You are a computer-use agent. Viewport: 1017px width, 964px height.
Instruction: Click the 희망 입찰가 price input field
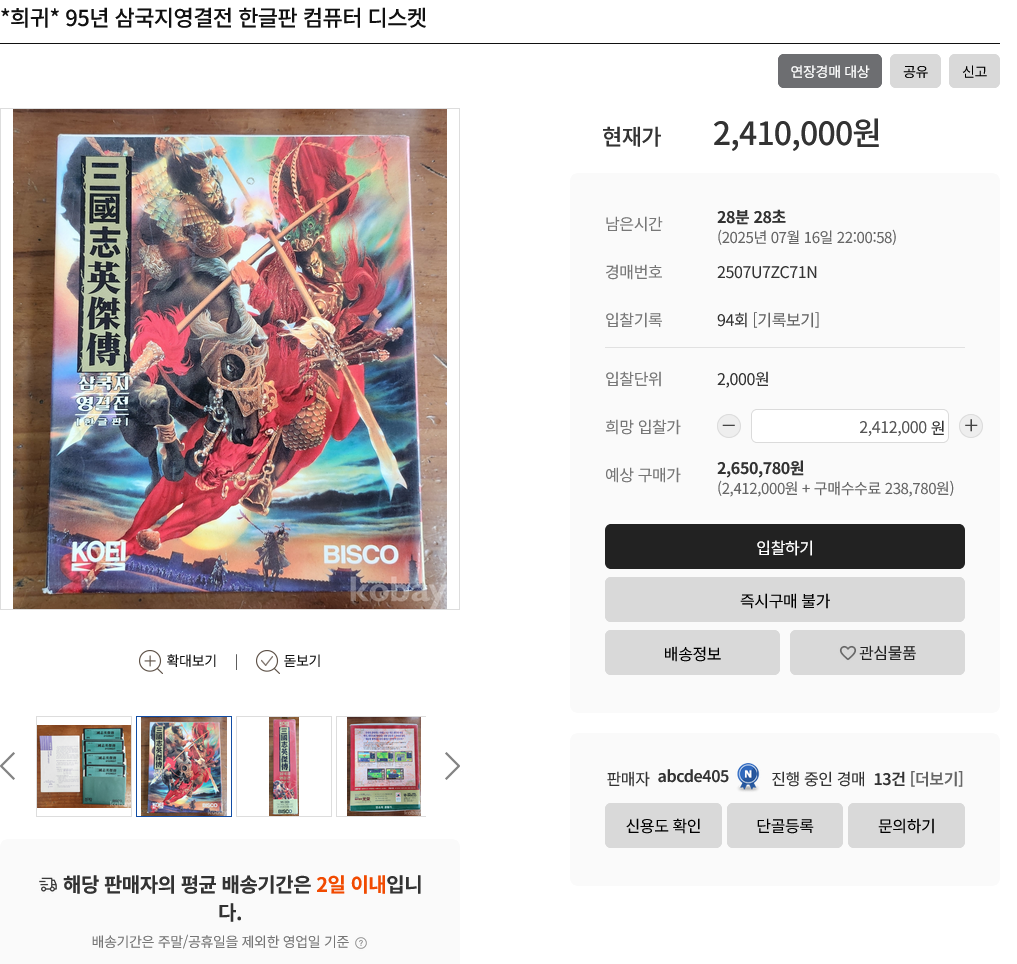click(850, 426)
